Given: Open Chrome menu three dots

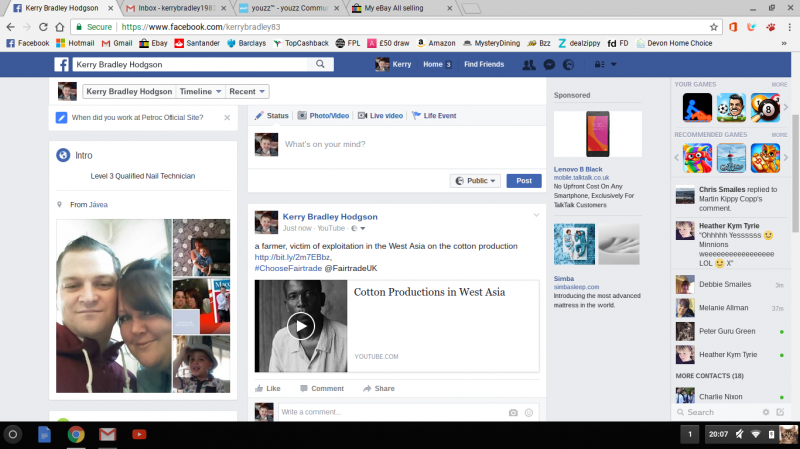Looking at the screenshot, I should tap(790, 27).
